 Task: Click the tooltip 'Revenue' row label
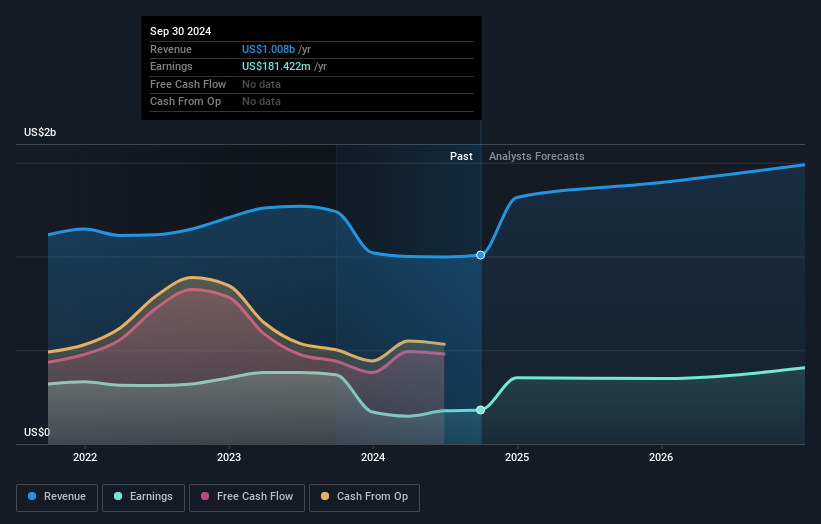tap(171, 49)
